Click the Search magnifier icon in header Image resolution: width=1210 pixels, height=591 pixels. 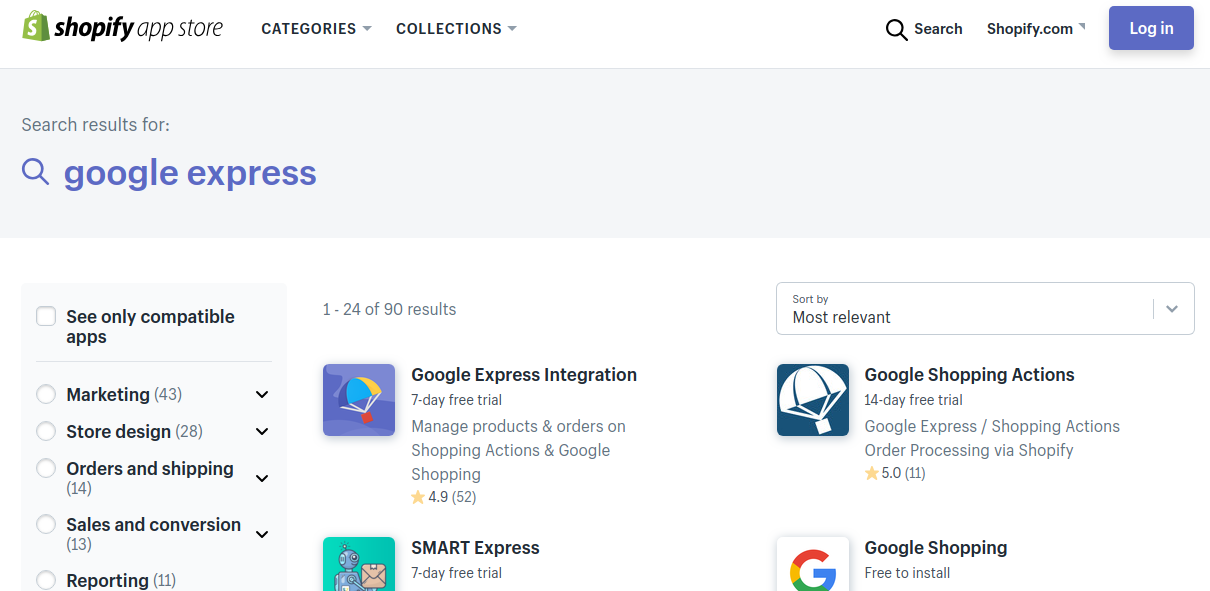pos(897,29)
